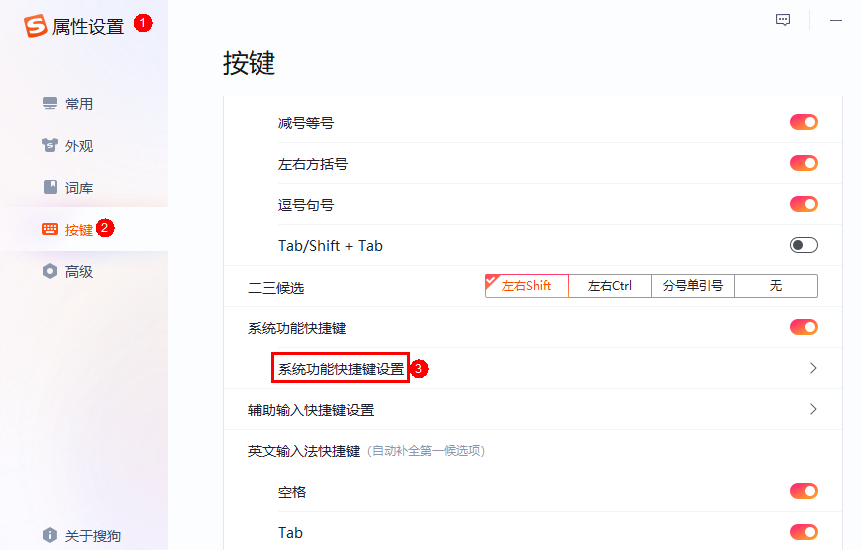Click the info icon beside 关于搜狗
This screenshot has width=862, height=550.
[50, 535]
